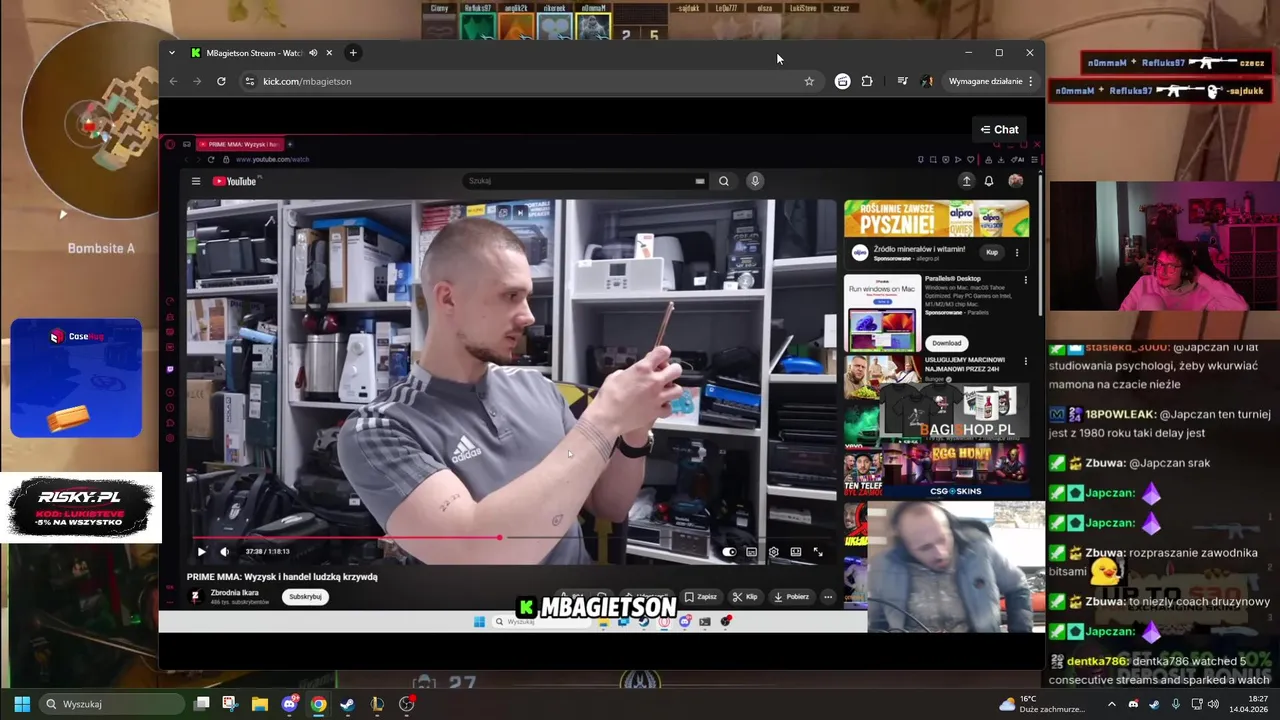Open YouTube player settings gear
Image resolution: width=1280 pixels, height=720 pixels.
pos(773,552)
